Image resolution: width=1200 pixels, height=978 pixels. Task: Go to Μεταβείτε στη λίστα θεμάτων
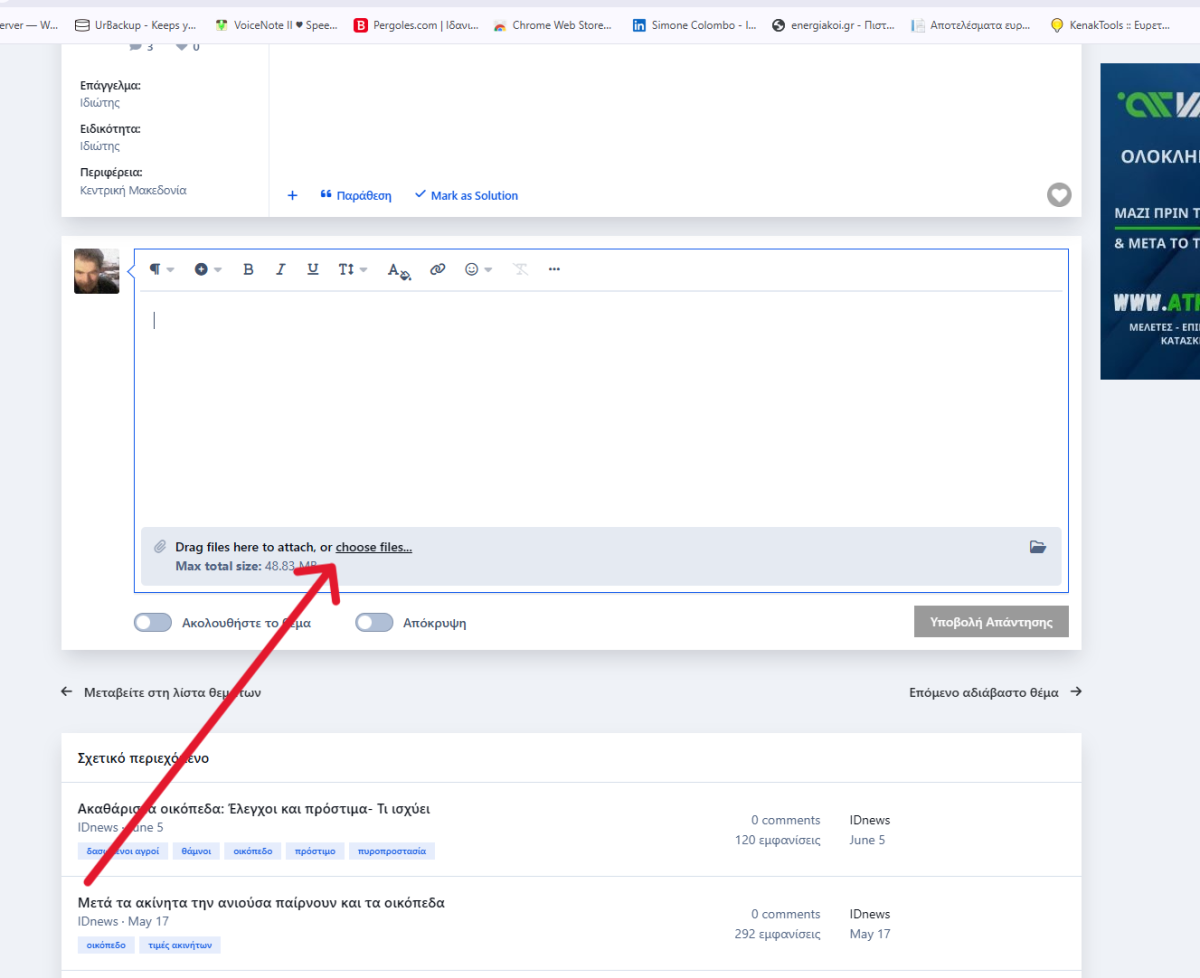161,692
